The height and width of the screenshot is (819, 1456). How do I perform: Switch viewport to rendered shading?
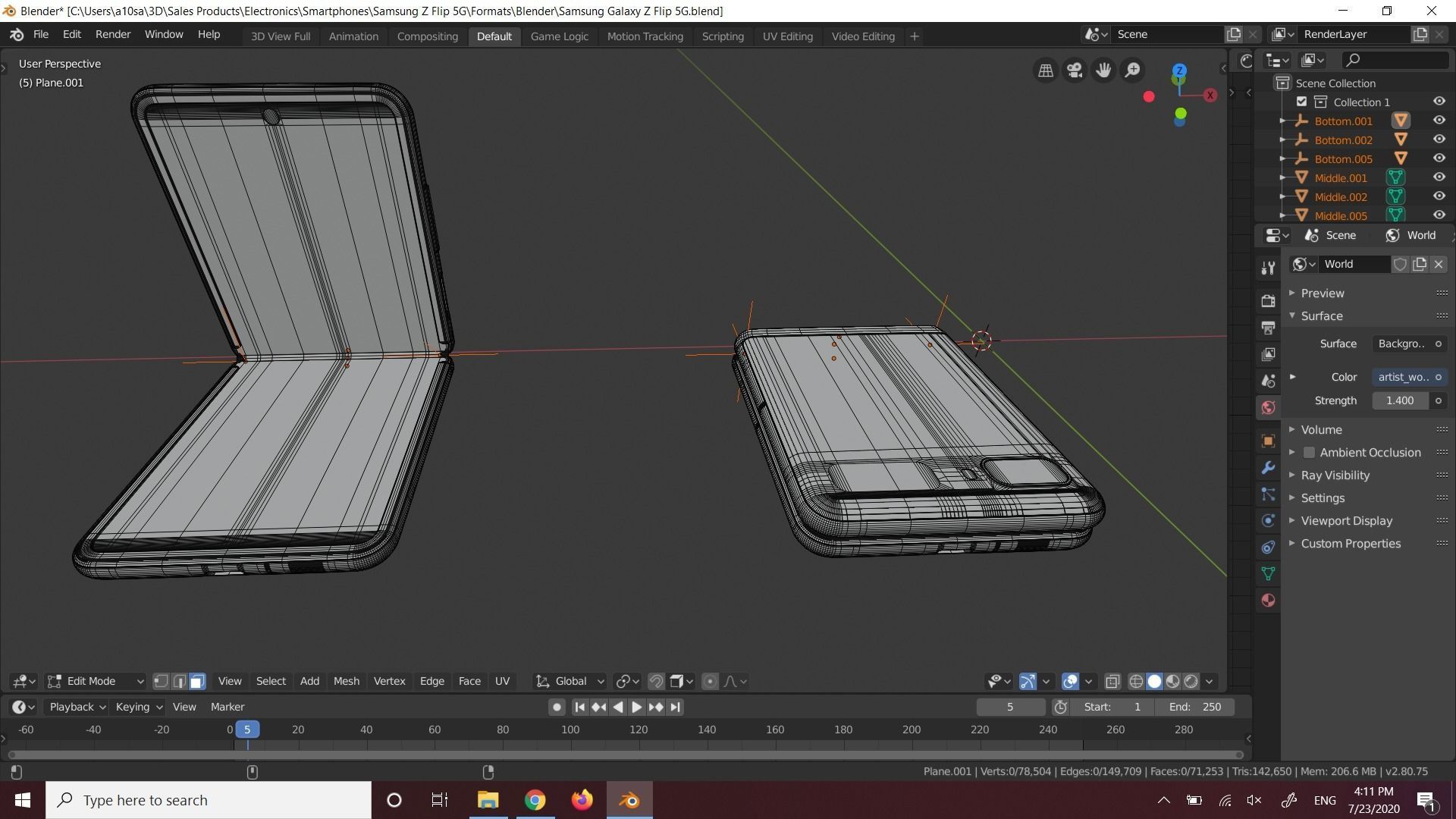pyautogui.click(x=1191, y=681)
